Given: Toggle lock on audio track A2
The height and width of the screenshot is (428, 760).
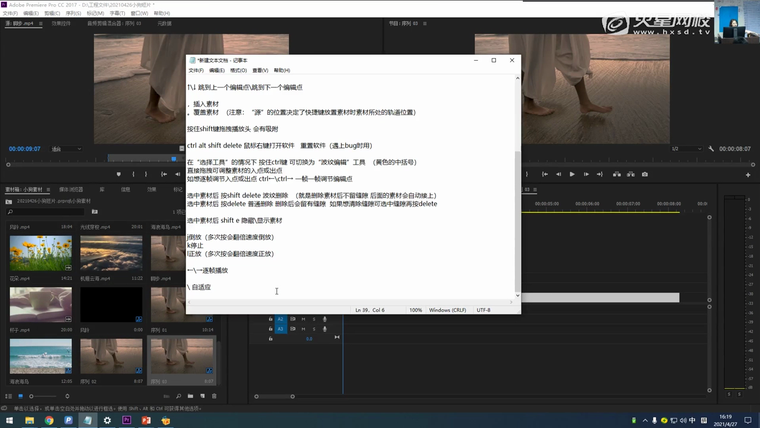Looking at the screenshot, I should tap(270, 319).
